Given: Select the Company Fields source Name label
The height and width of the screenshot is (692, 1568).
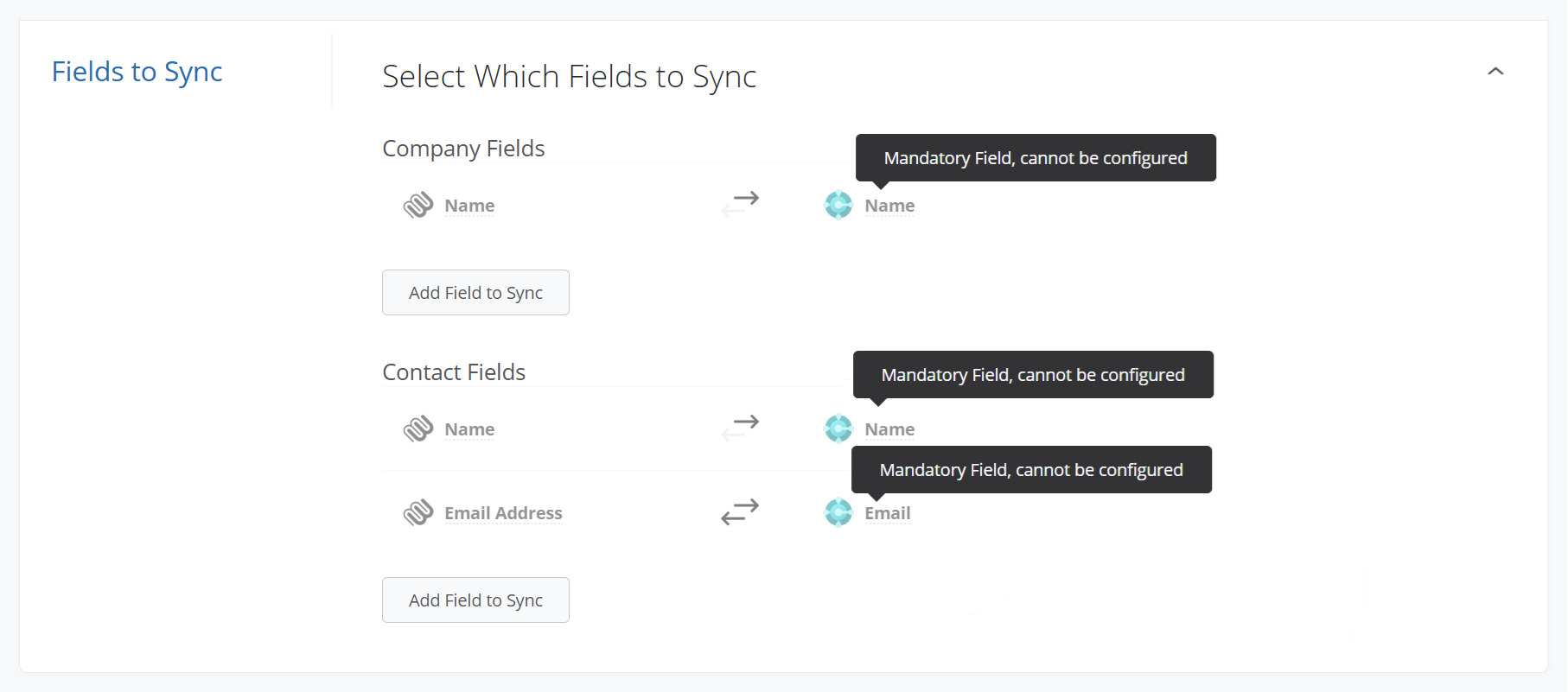Looking at the screenshot, I should tap(469, 206).
